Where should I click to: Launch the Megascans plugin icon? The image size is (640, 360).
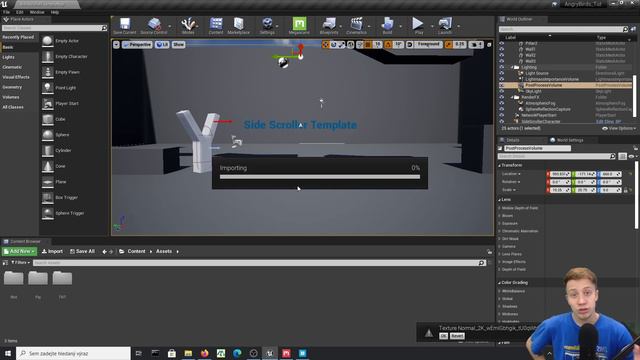pyautogui.click(x=299, y=25)
